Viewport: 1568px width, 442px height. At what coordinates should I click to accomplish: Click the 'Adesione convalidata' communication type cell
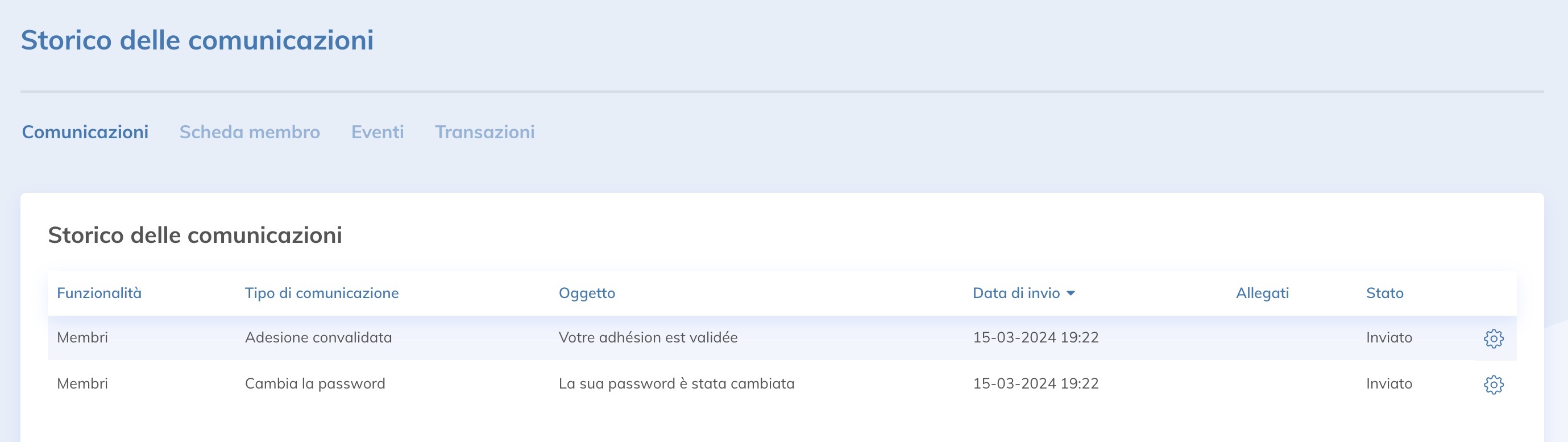point(319,337)
